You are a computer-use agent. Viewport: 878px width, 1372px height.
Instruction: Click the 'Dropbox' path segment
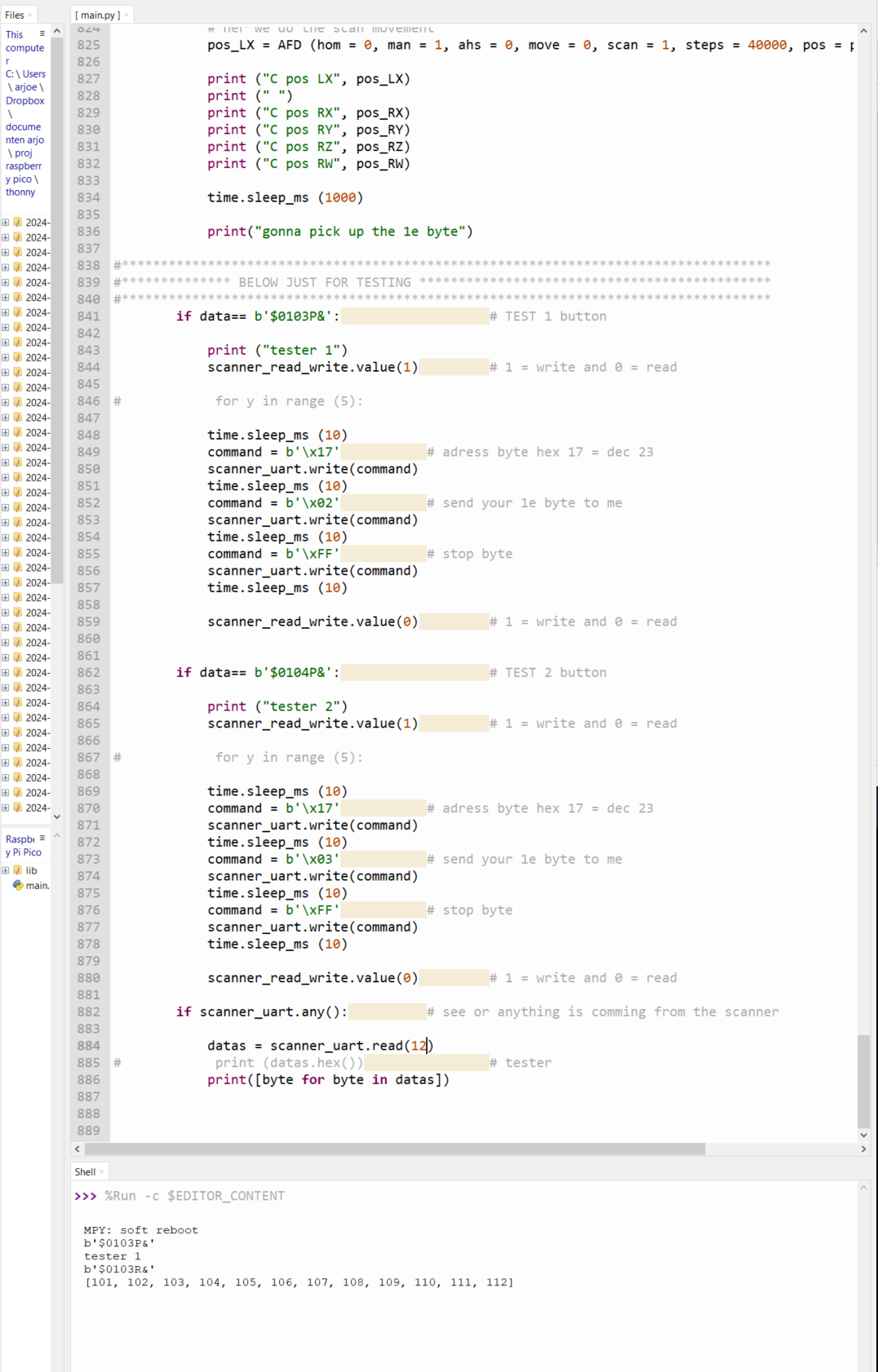click(25, 100)
